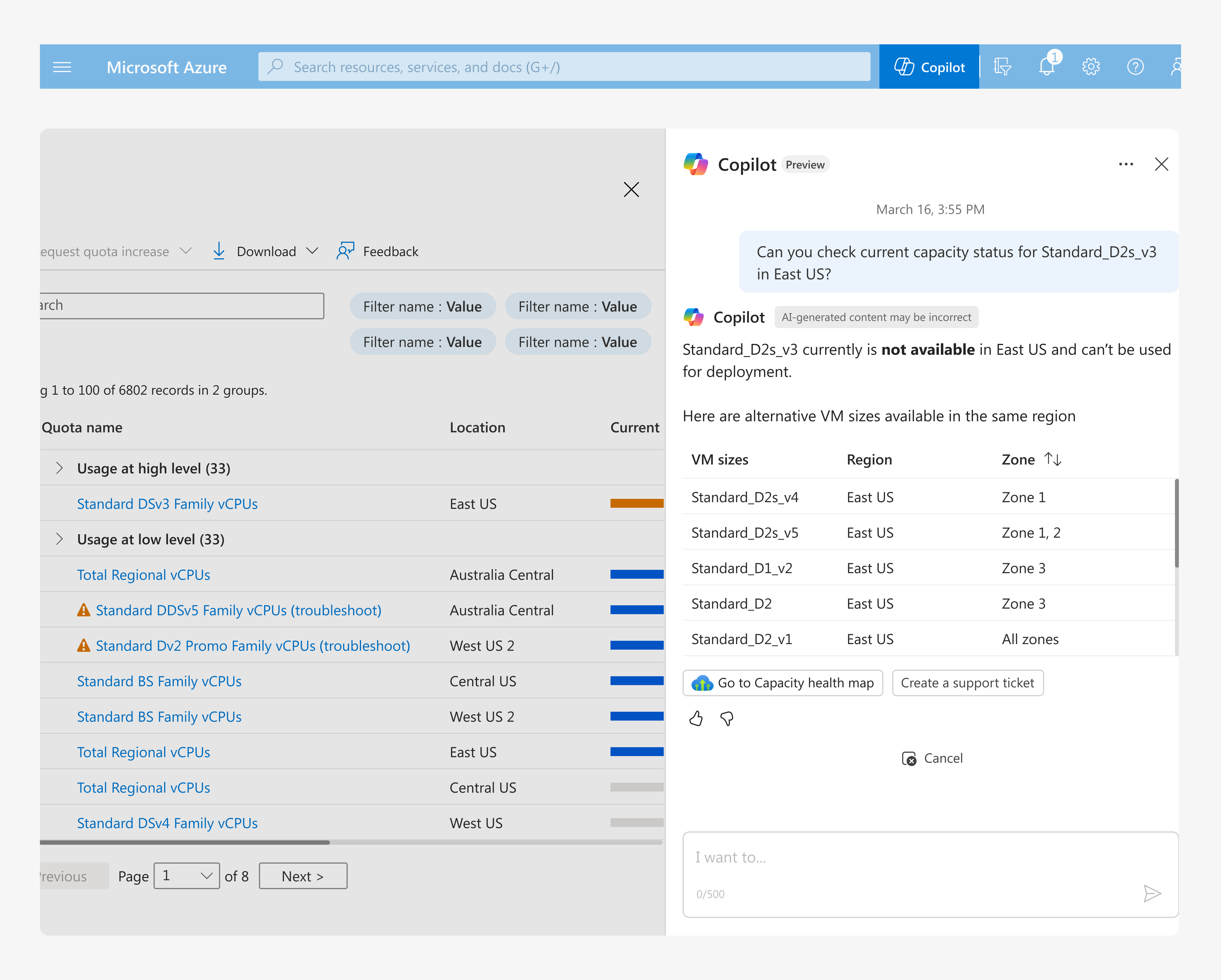Click the Preview badge next to Copilot

(x=805, y=165)
